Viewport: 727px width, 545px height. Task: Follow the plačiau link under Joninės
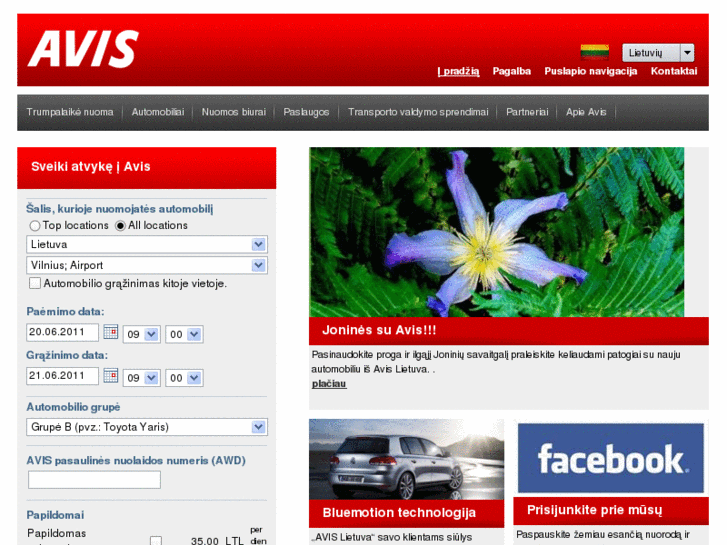pyautogui.click(x=329, y=384)
